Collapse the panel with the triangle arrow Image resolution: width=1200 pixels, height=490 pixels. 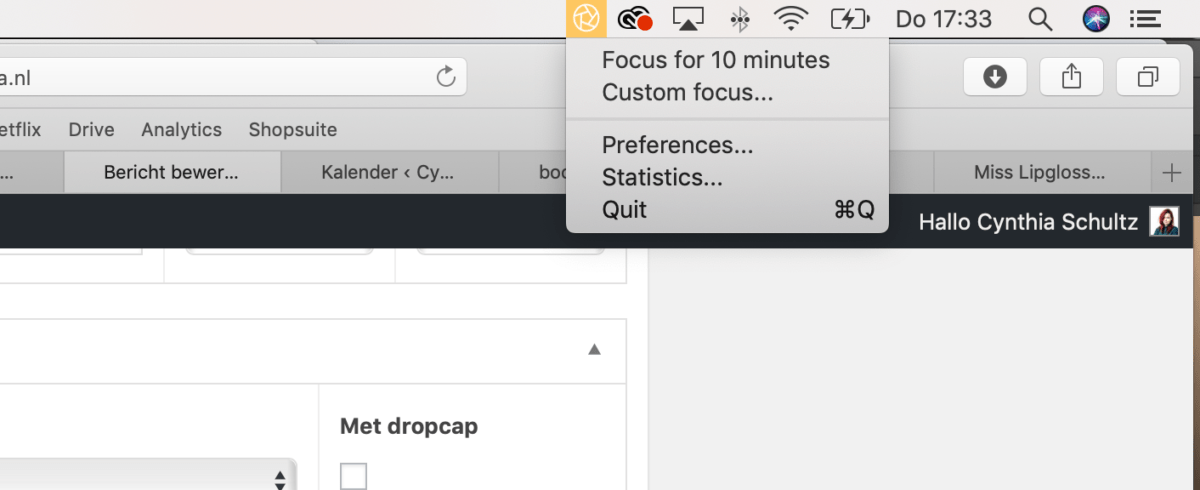click(x=594, y=349)
